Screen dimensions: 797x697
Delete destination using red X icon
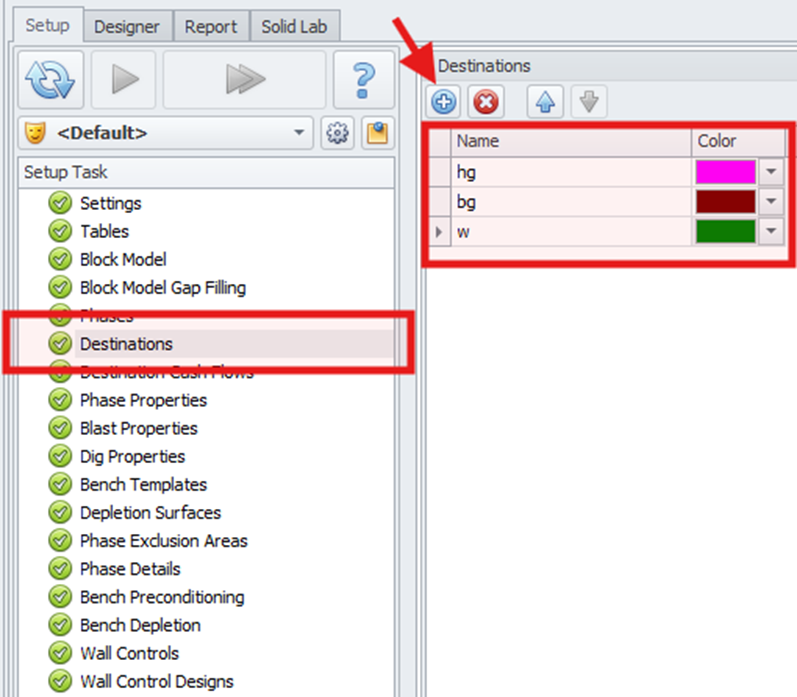click(x=485, y=102)
